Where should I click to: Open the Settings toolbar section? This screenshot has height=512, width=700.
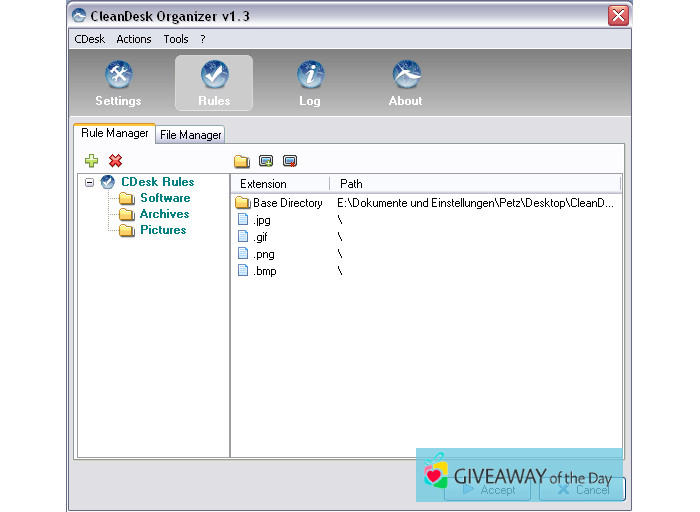click(118, 83)
